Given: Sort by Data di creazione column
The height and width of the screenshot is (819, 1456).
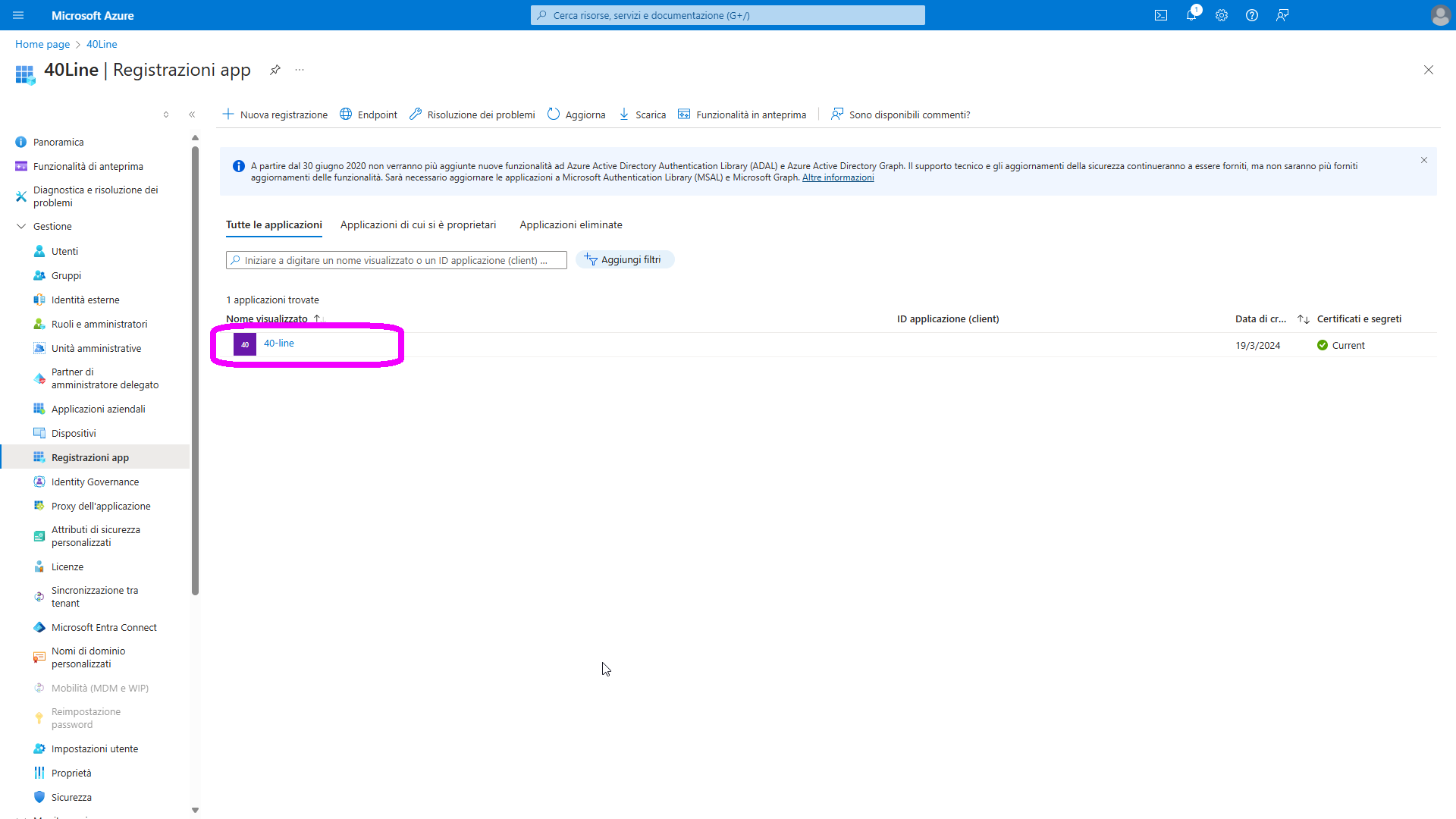Looking at the screenshot, I should tap(1260, 319).
